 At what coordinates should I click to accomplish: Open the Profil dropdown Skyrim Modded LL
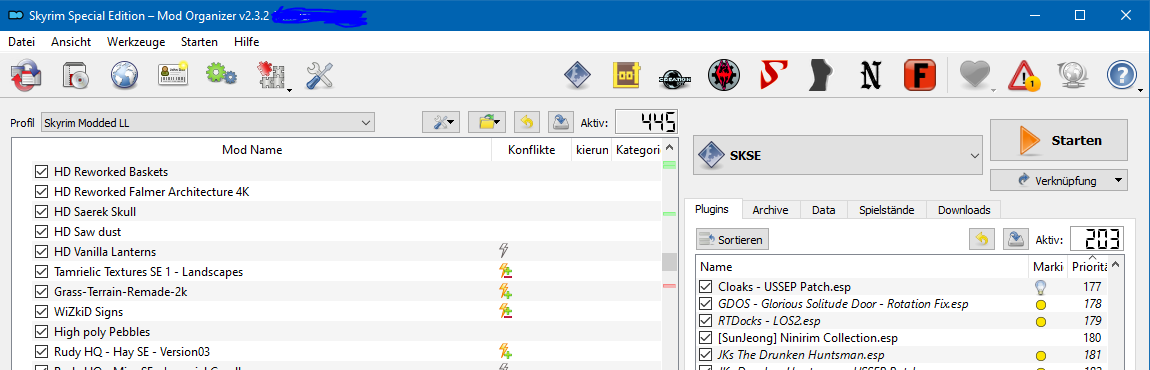click(208, 123)
